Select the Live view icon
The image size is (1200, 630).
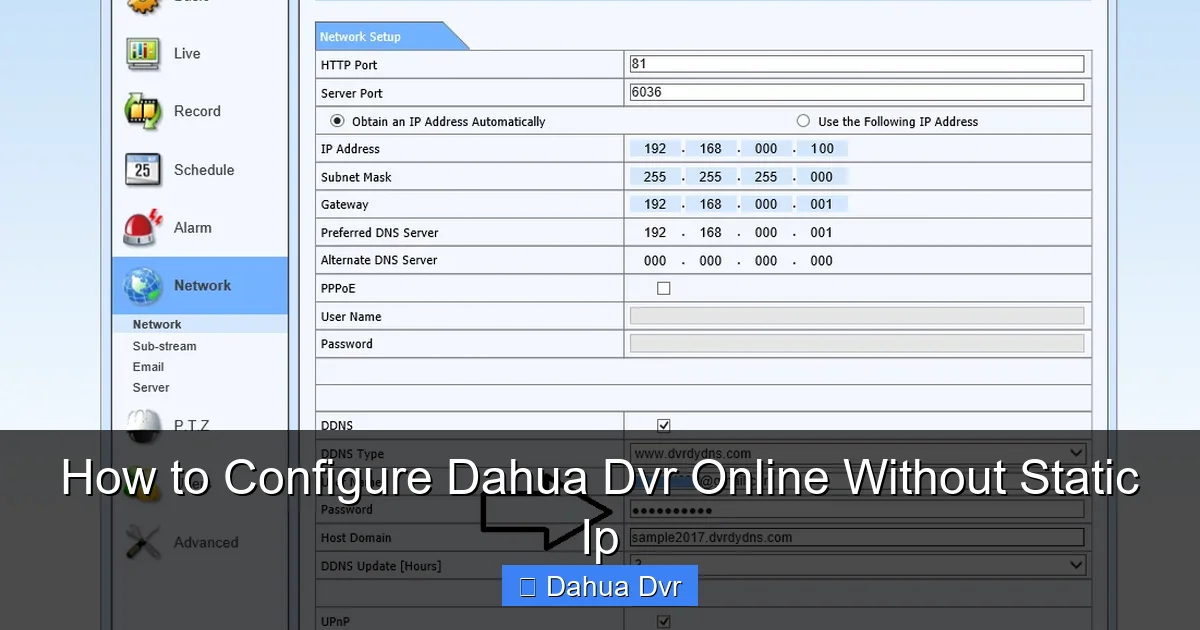141,53
